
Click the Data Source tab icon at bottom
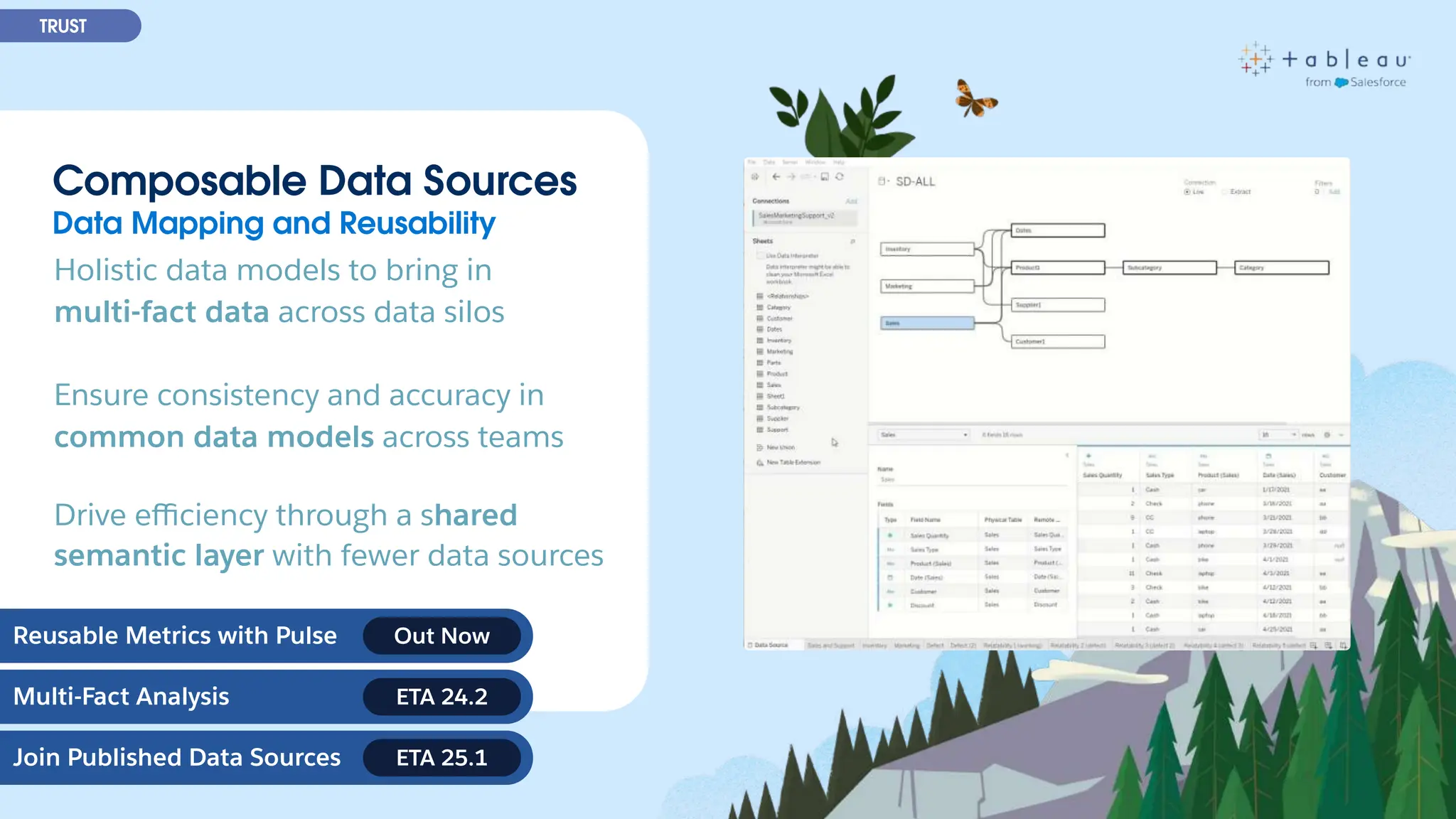coord(750,645)
